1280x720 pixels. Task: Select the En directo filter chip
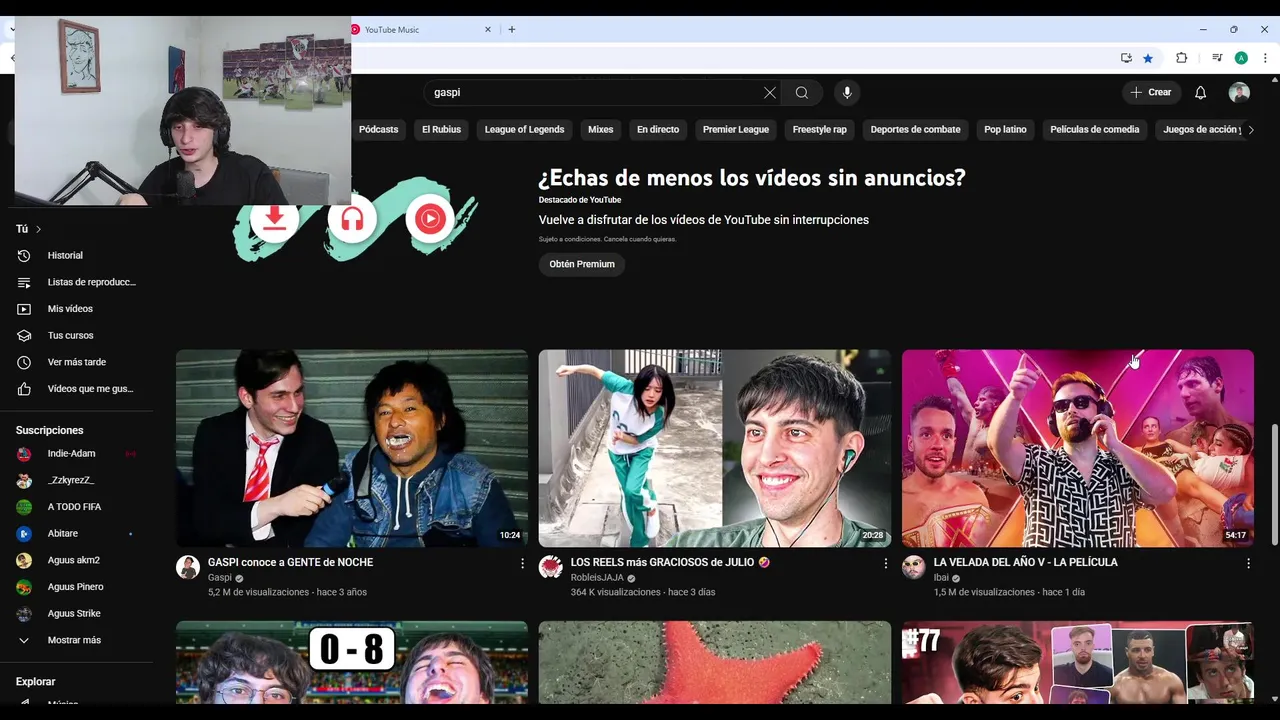click(x=658, y=129)
